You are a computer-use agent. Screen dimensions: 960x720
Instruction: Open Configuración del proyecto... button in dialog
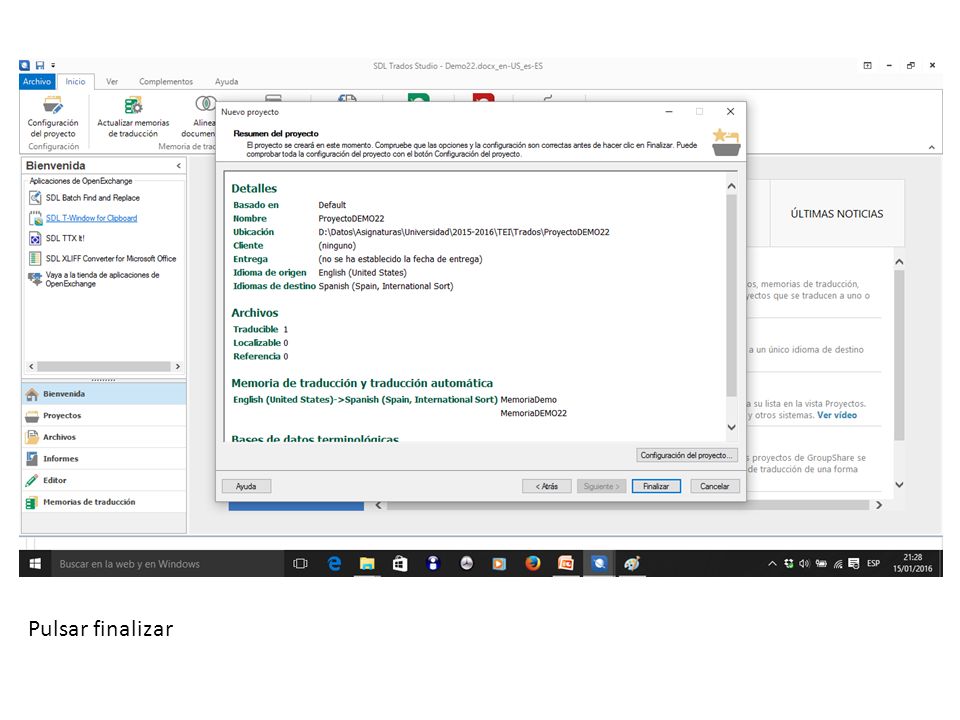pyautogui.click(x=686, y=455)
